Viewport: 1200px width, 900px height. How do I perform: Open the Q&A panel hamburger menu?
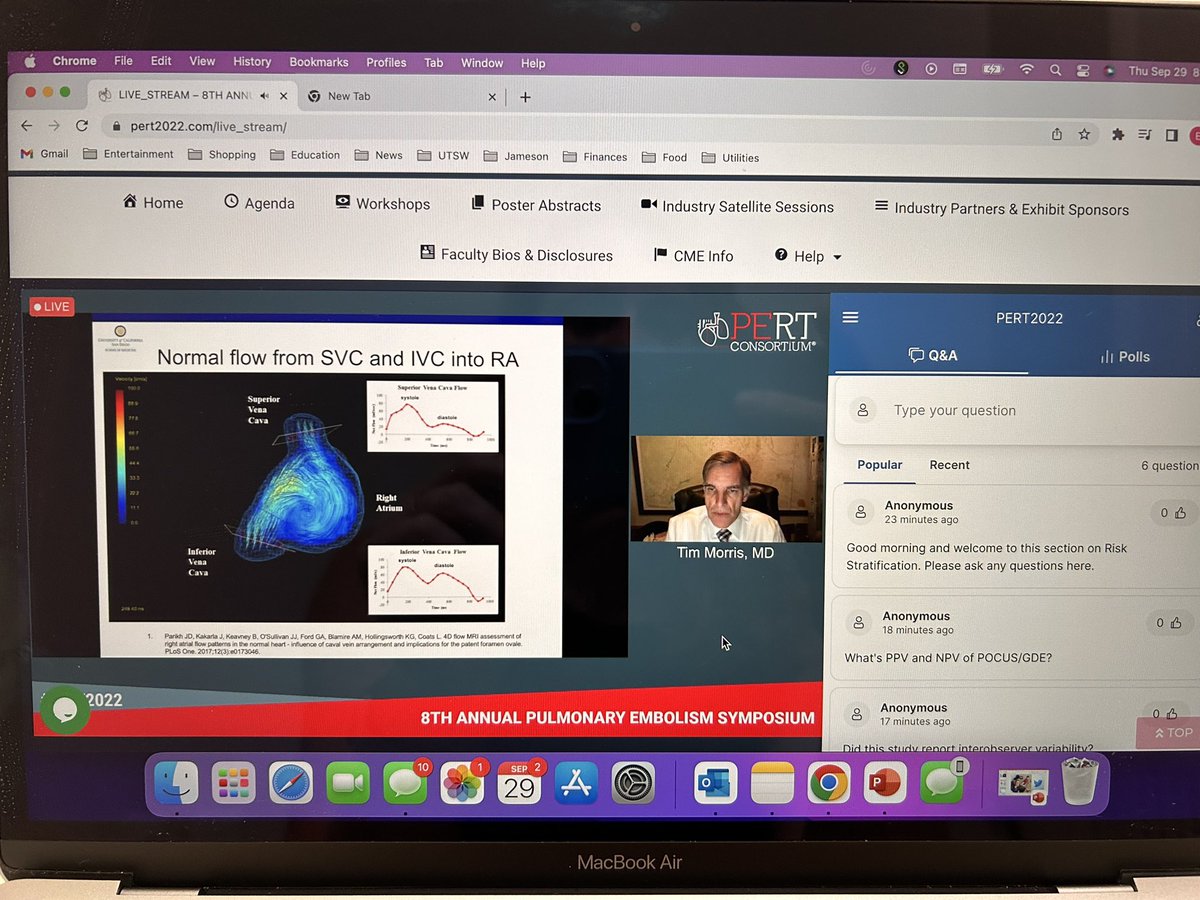851,317
